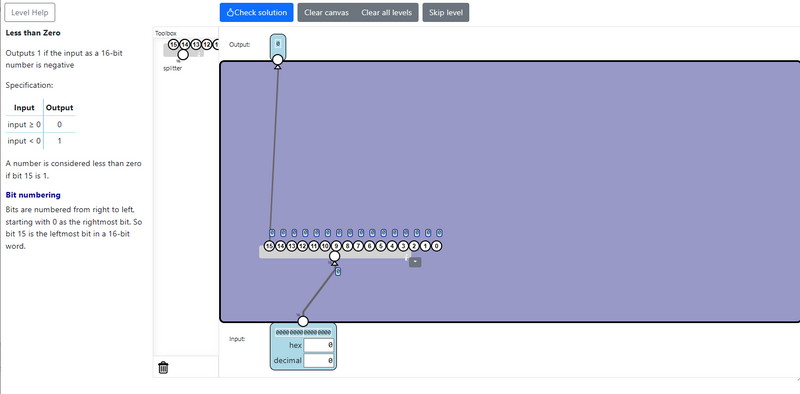This screenshot has width=800, height=394.
Task: Clear the canvas
Action: tap(327, 13)
